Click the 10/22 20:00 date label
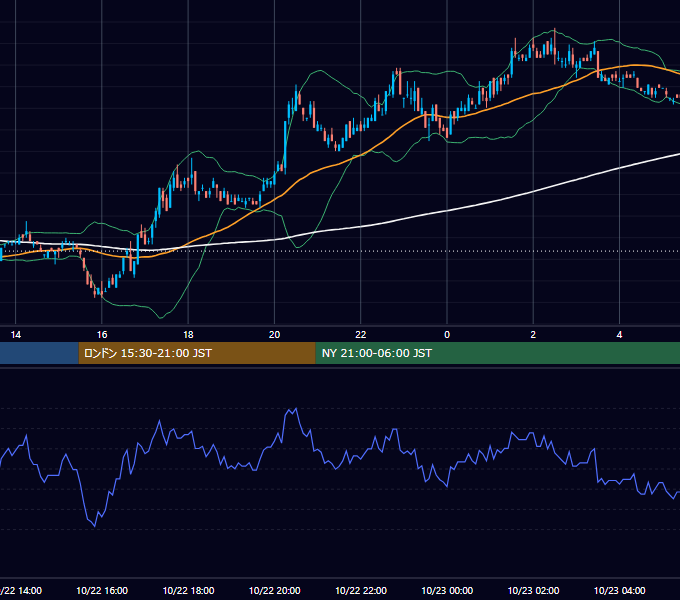 [x=275, y=590]
